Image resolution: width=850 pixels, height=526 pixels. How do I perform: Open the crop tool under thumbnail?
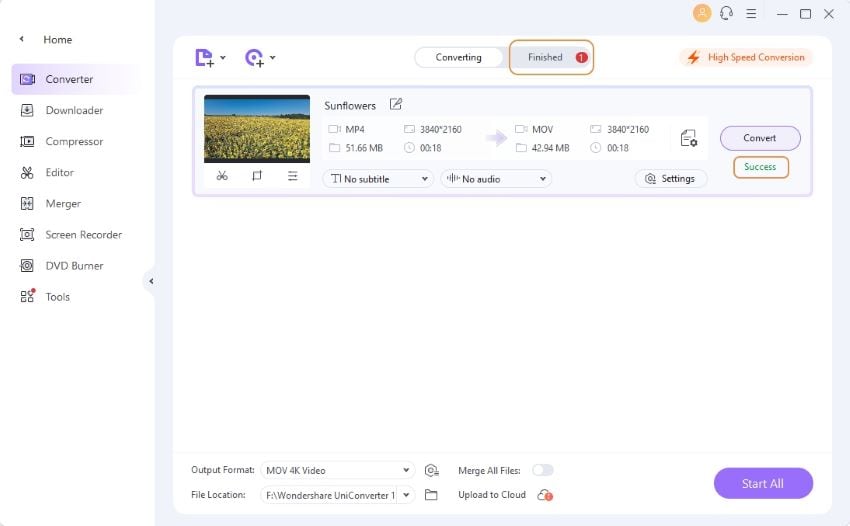click(257, 176)
